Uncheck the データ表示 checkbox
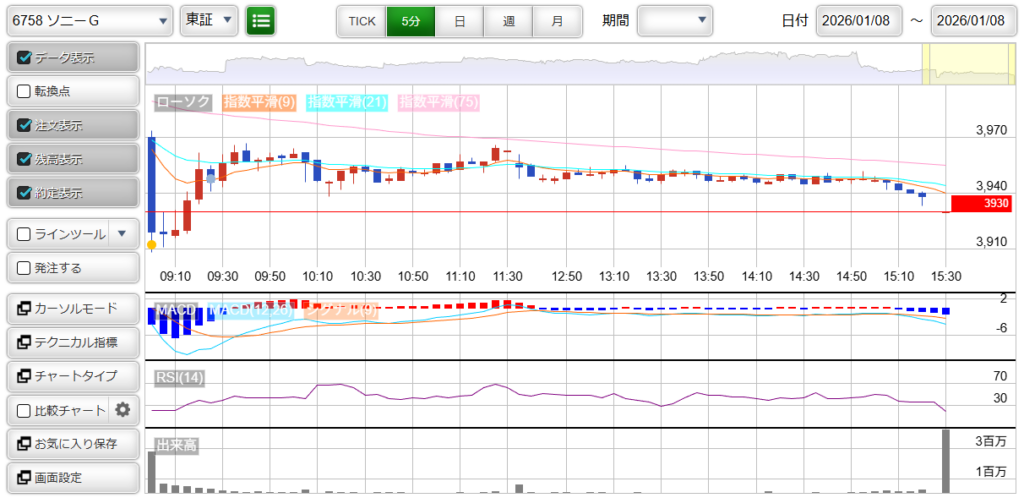Image resolution: width=1024 pixels, height=498 pixels. (x=24, y=58)
